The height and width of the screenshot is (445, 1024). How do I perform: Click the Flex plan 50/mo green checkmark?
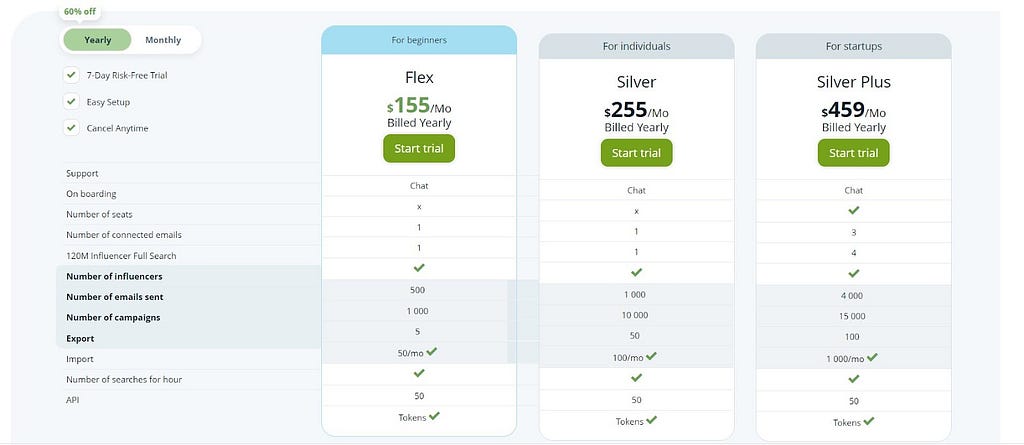click(x=432, y=352)
